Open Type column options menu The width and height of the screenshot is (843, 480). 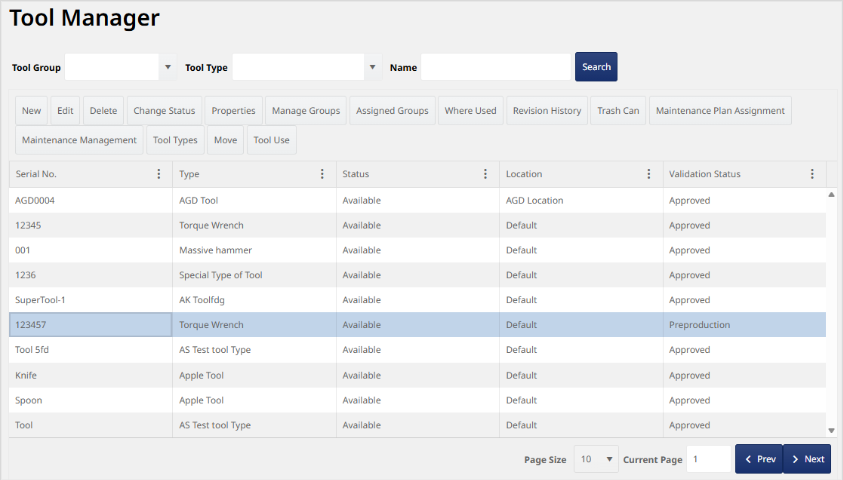pos(322,174)
